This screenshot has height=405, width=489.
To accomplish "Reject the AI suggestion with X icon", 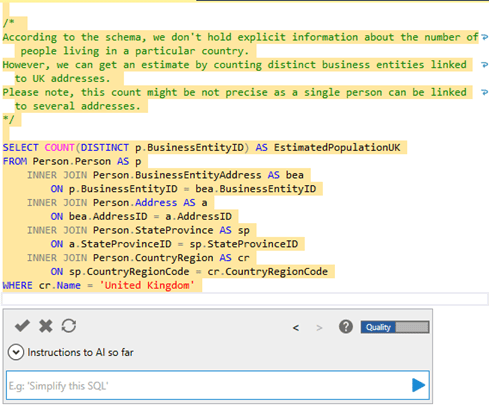I will tap(46, 326).
